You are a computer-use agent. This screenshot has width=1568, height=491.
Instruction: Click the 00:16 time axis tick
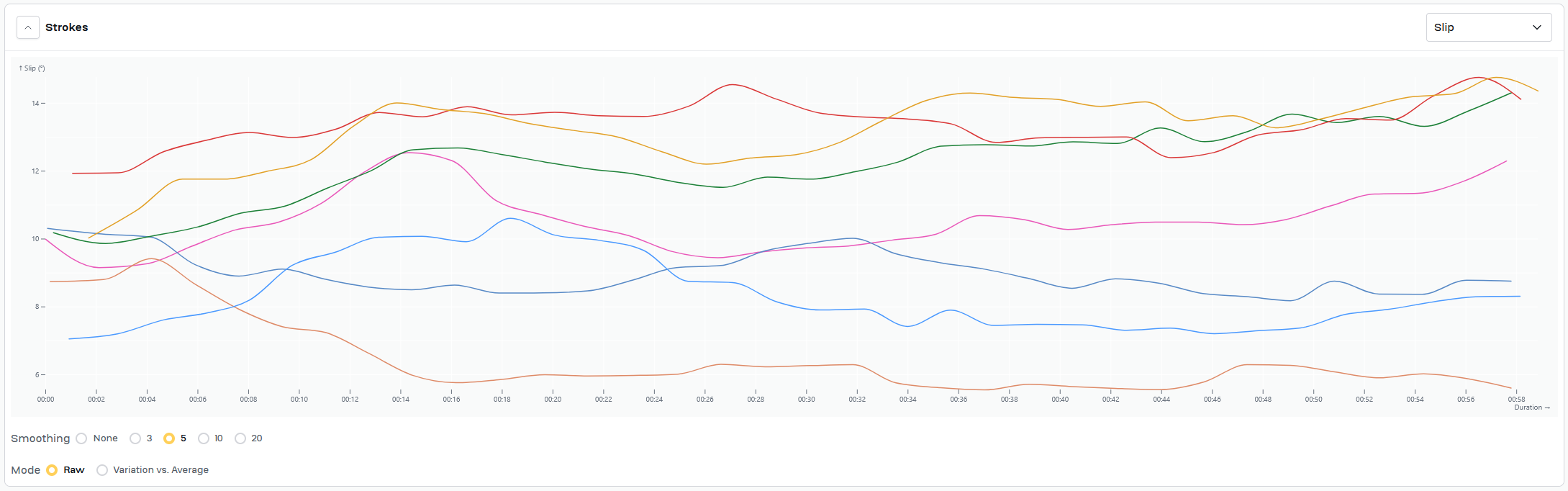[451, 399]
